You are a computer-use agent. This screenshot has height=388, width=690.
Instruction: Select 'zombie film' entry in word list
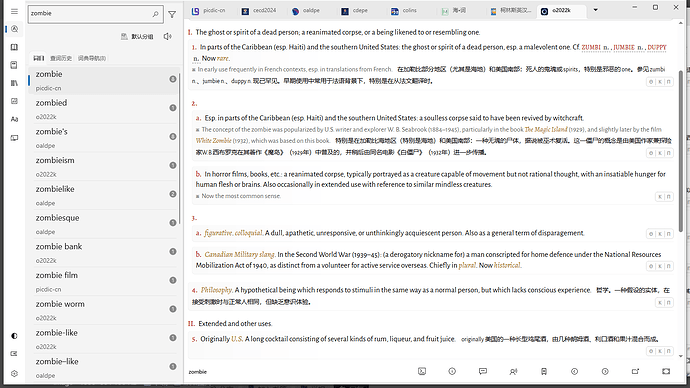(104, 281)
